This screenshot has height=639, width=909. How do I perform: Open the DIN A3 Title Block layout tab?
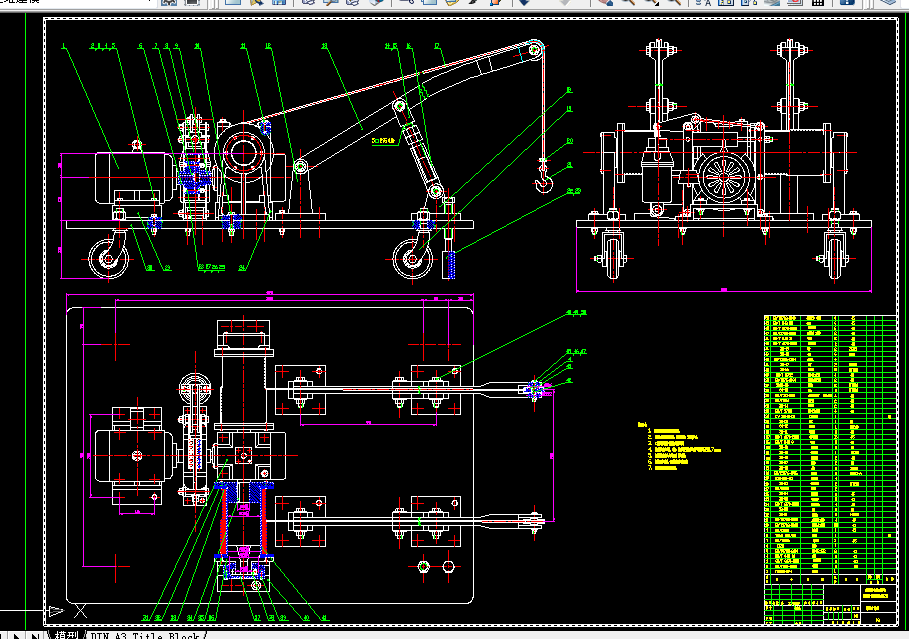144,636
